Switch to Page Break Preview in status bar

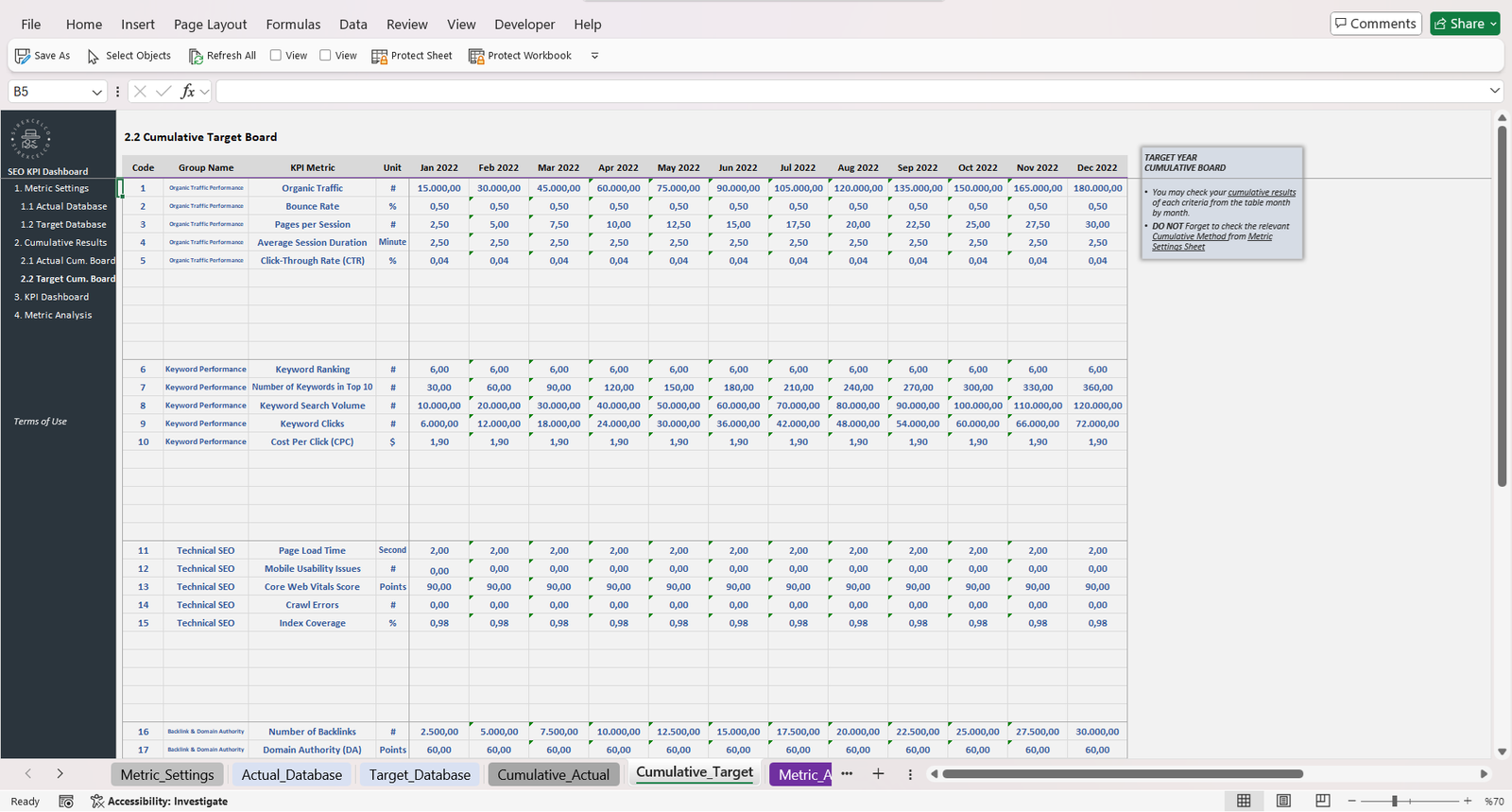click(1322, 801)
